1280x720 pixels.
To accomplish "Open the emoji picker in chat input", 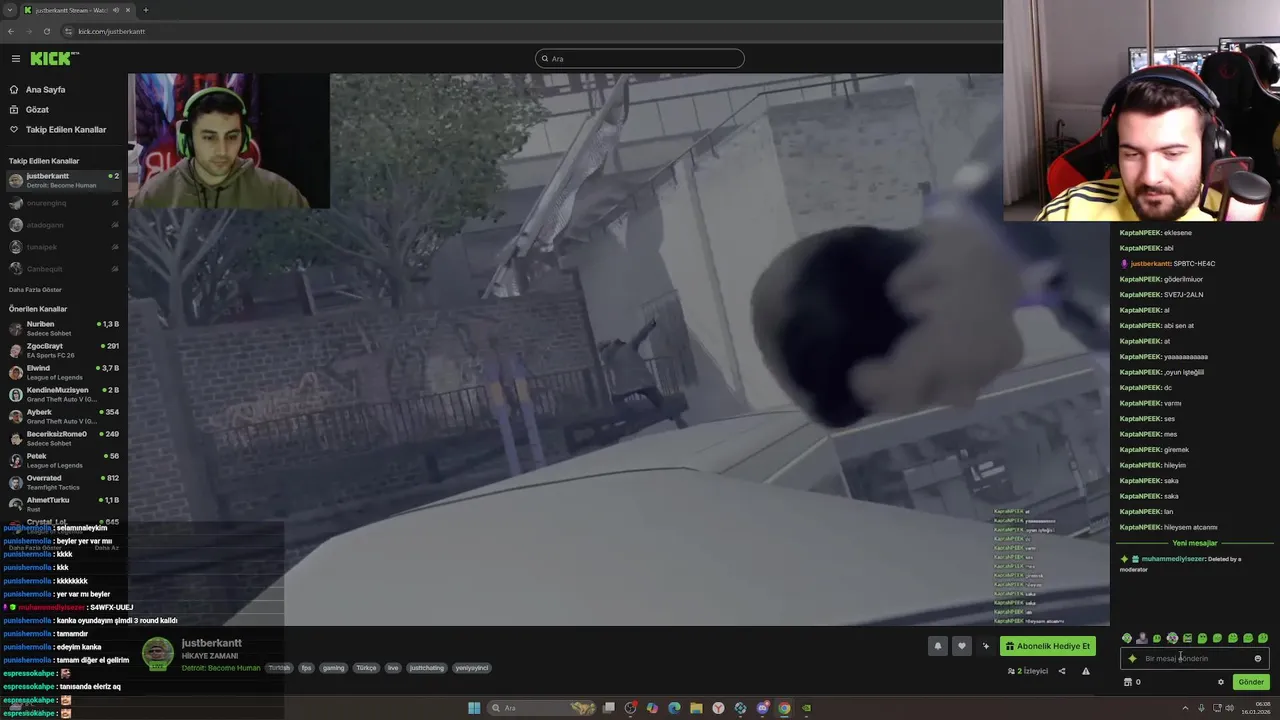I will click(x=1258, y=658).
